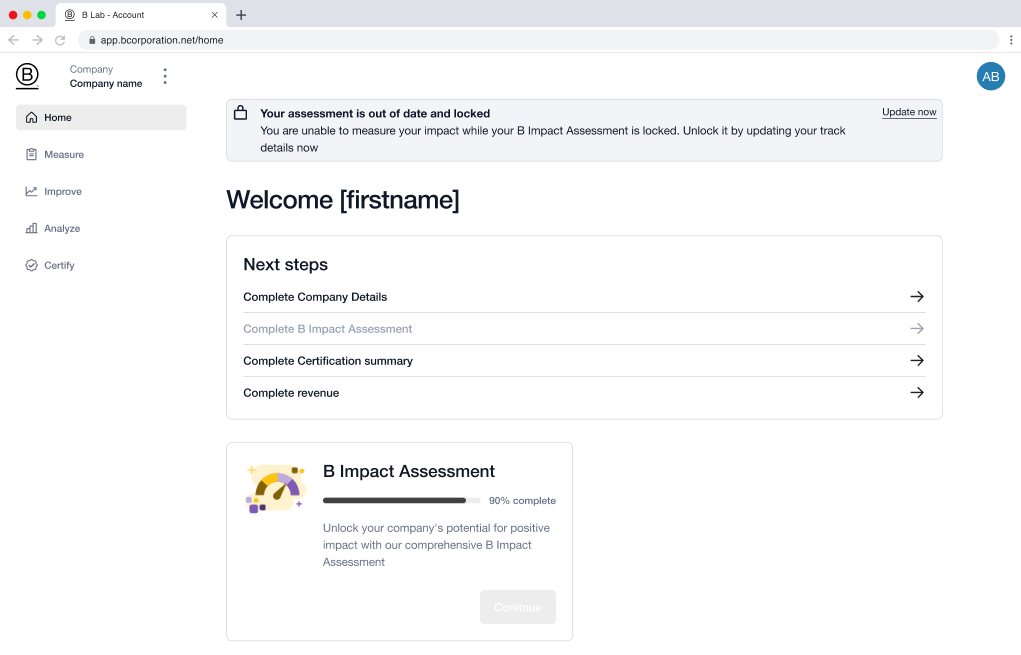Screen dimensions: 1021x655
Task: Click the disabled Continue button
Action: click(x=518, y=607)
